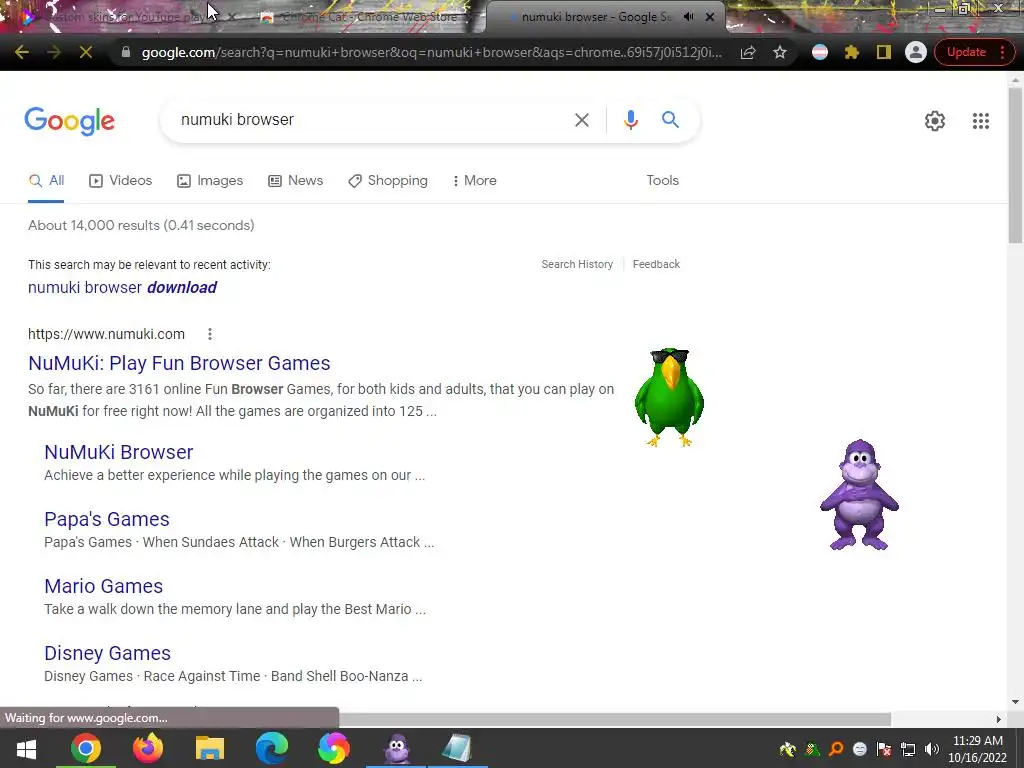Image resolution: width=1024 pixels, height=768 pixels.
Task: Search suggestion numuki browser download
Action: (x=122, y=287)
